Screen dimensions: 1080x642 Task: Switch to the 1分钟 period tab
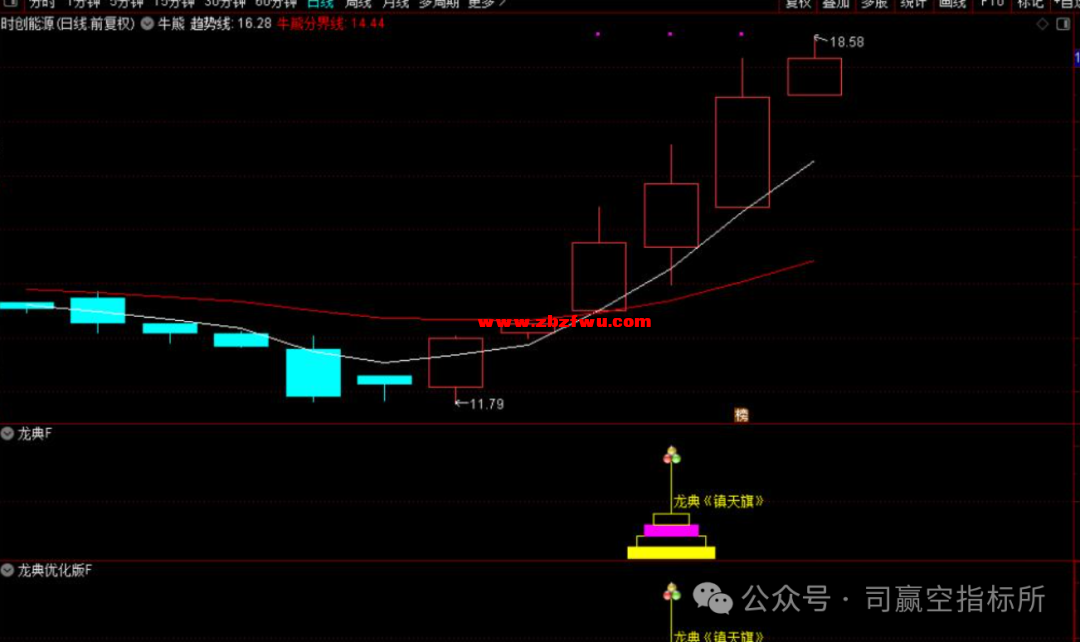click(x=83, y=3)
